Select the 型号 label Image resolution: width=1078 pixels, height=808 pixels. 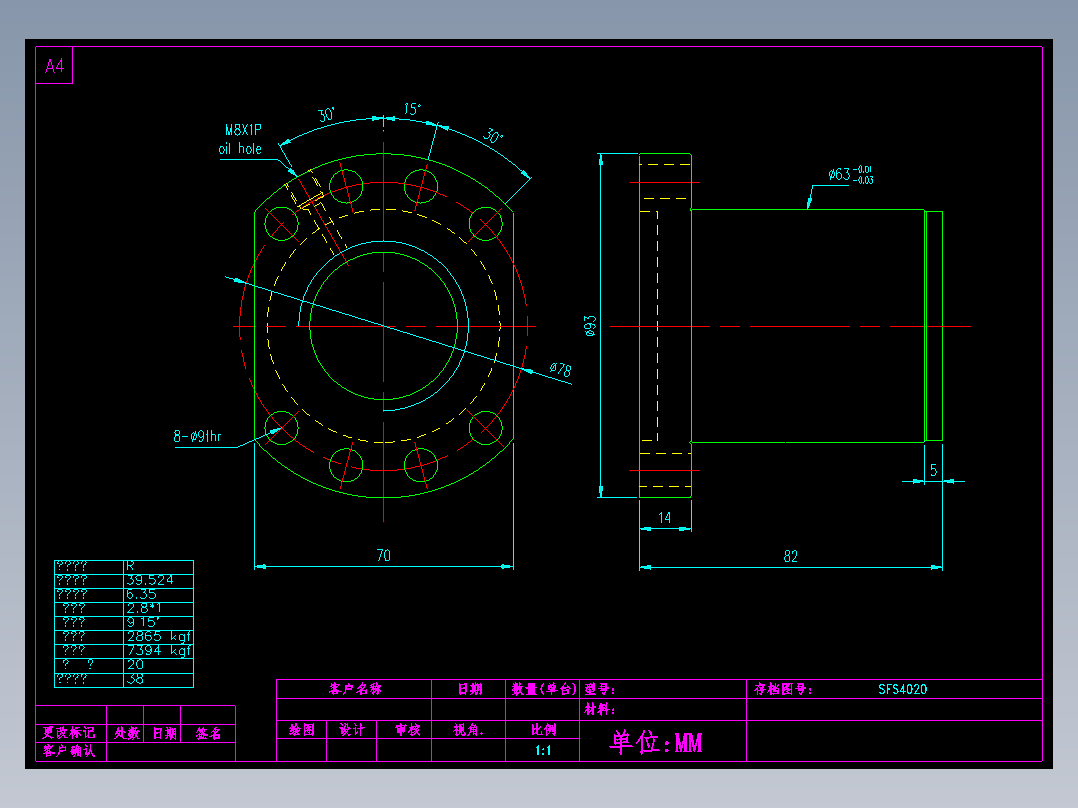[x=600, y=689]
